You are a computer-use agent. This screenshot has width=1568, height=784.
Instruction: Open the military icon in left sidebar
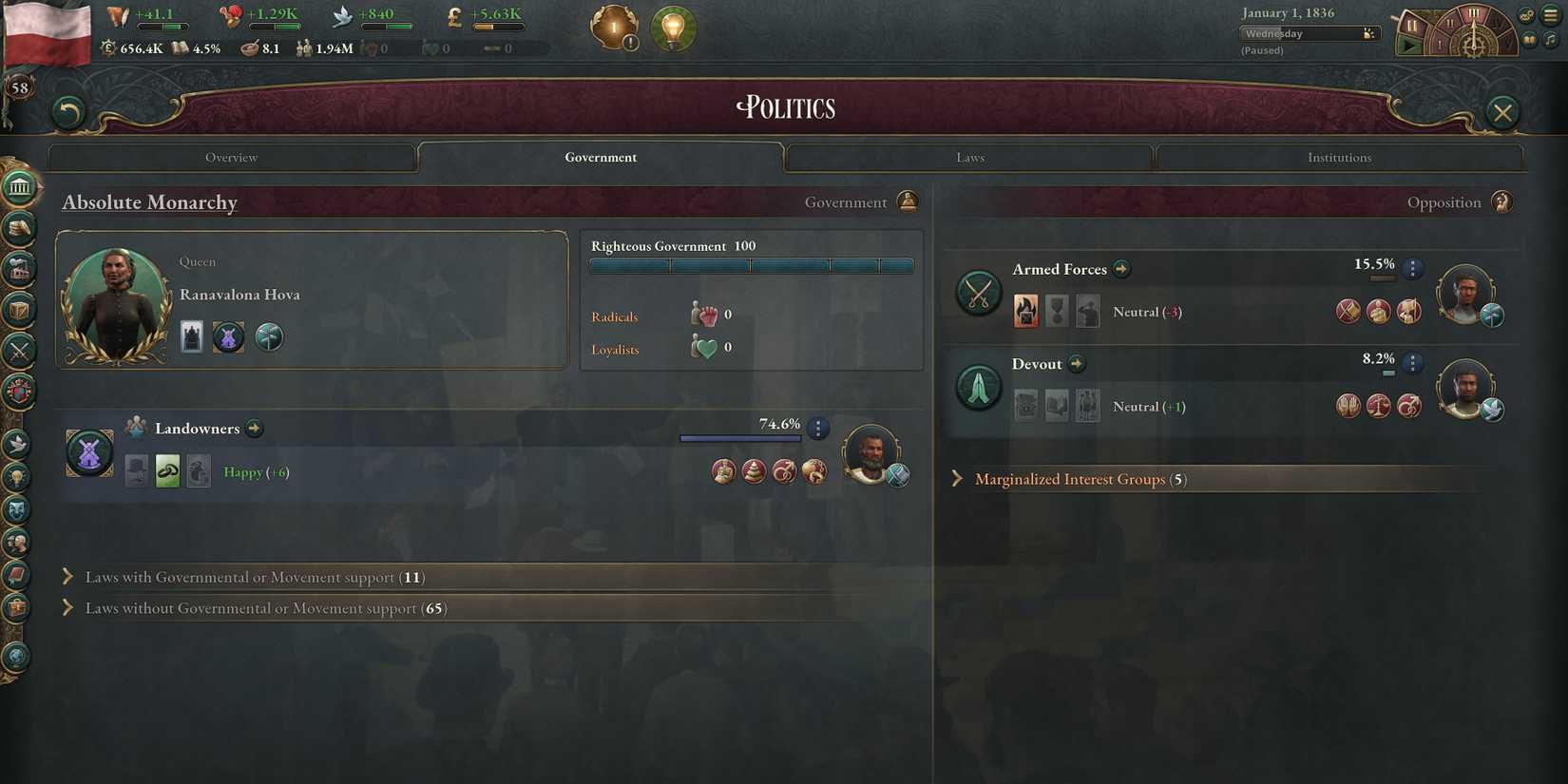point(19,351)
